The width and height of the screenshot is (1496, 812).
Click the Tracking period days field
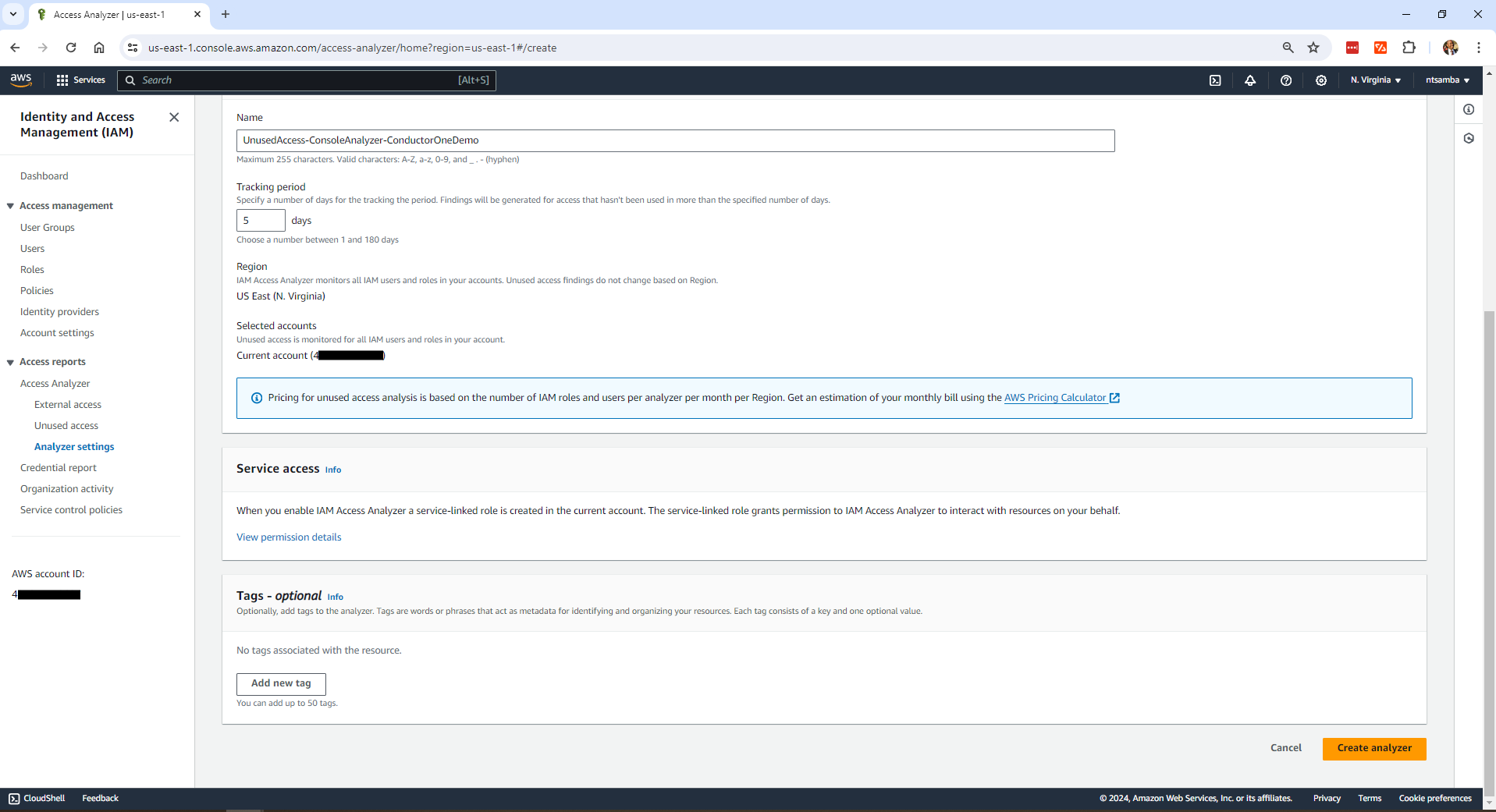pyautogui.click(x=261, y=220)
